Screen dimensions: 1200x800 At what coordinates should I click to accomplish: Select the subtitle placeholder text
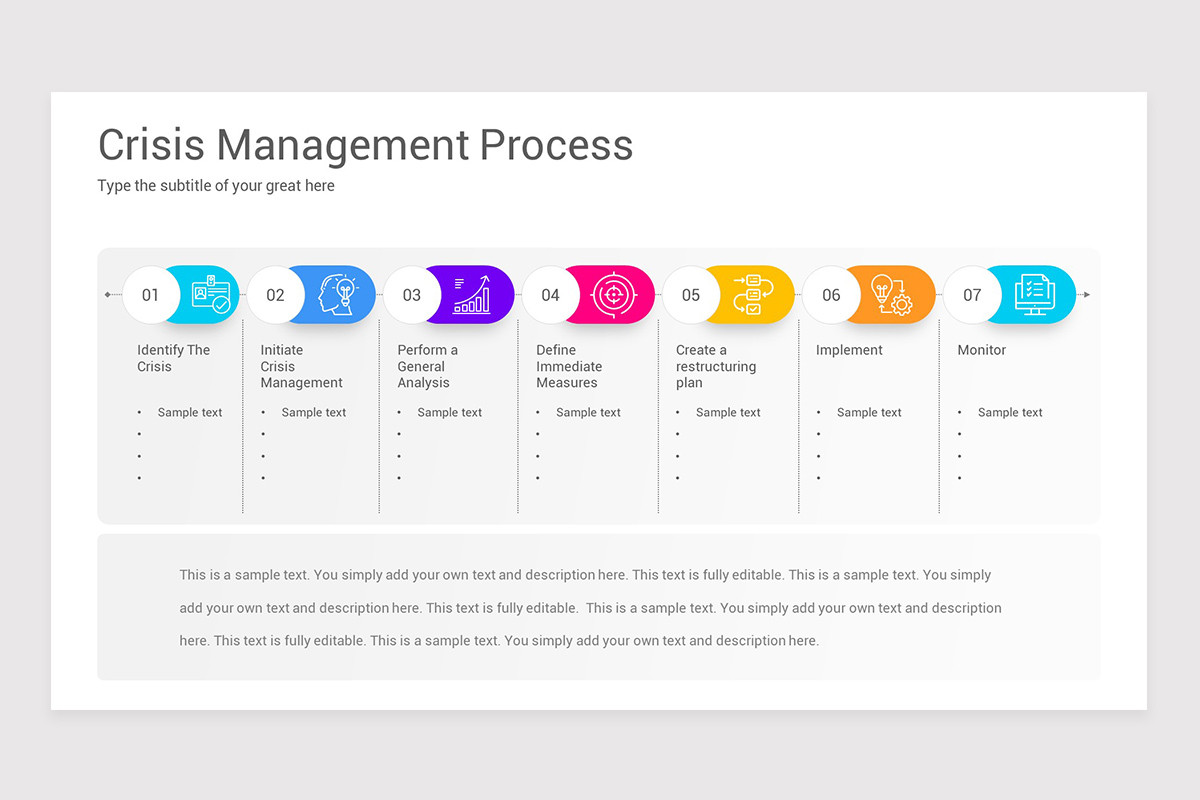point(216,186)
